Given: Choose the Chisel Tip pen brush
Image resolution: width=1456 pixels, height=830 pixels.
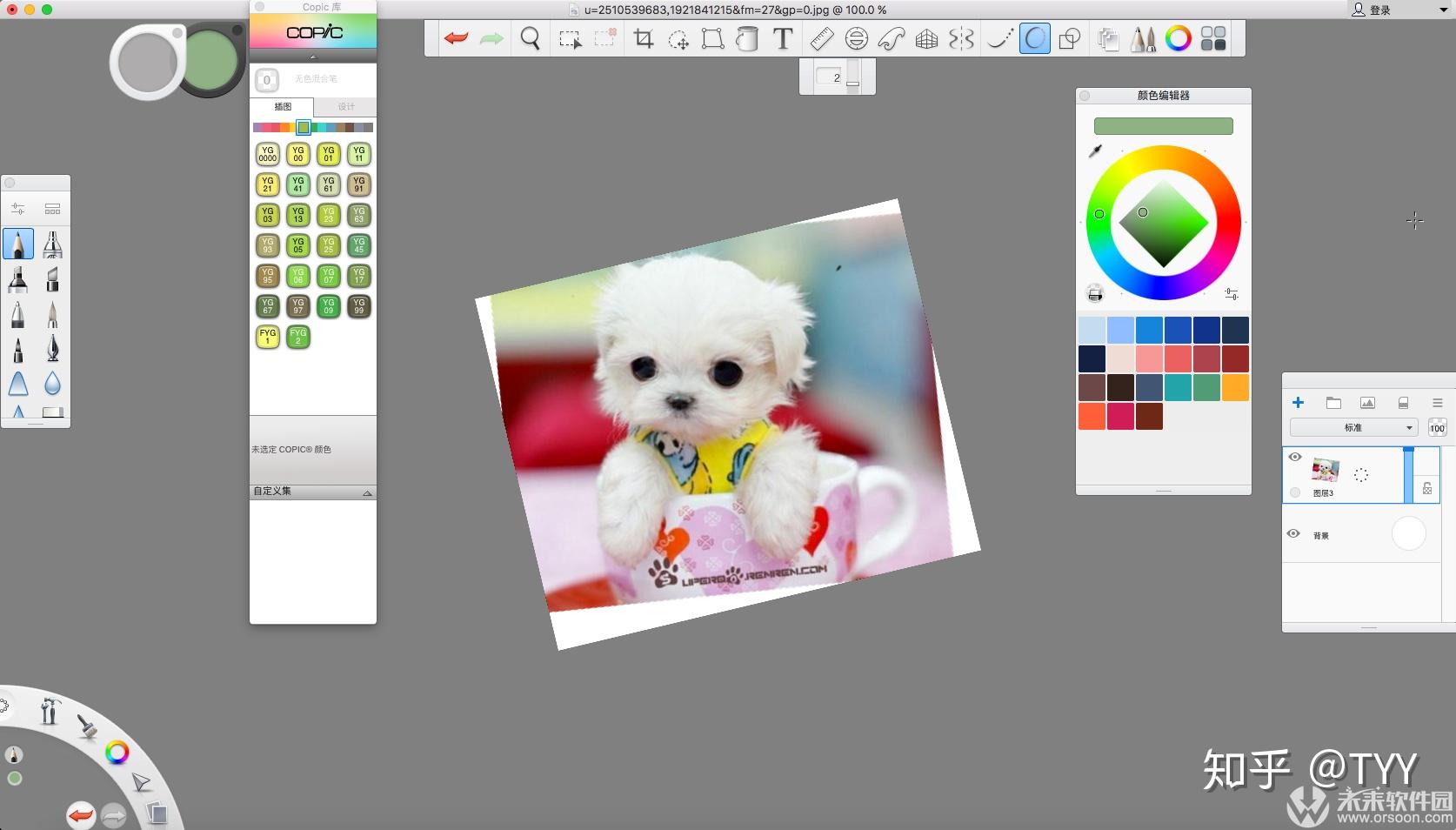Looking at the screenshot, I should (53, 279).
